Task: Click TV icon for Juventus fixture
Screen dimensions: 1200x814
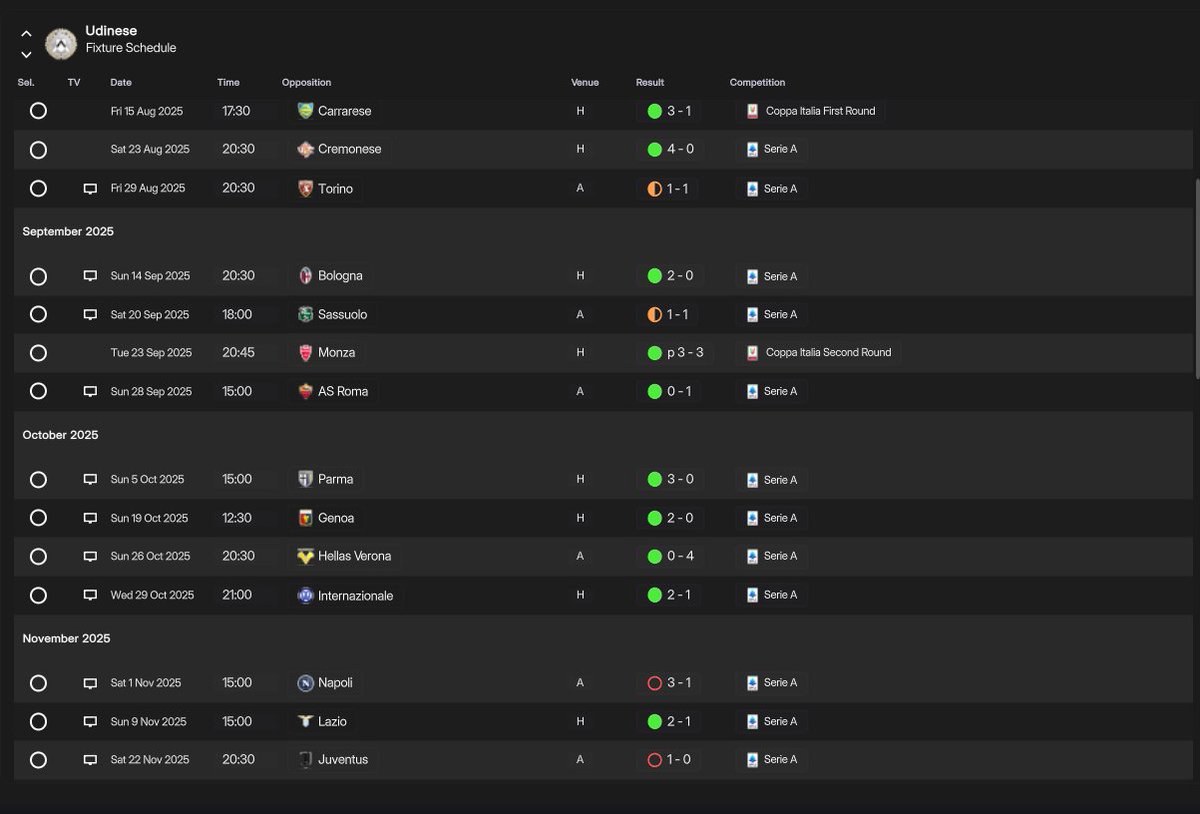Action: (x=90, y=760)
